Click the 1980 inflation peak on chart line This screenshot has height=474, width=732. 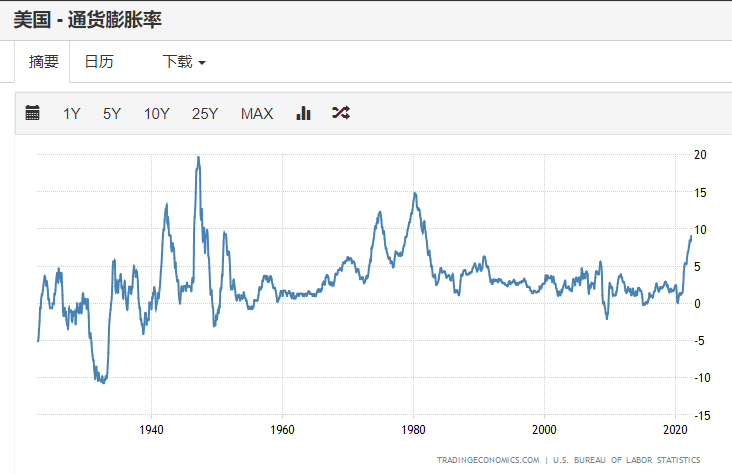tap(415, 193)
